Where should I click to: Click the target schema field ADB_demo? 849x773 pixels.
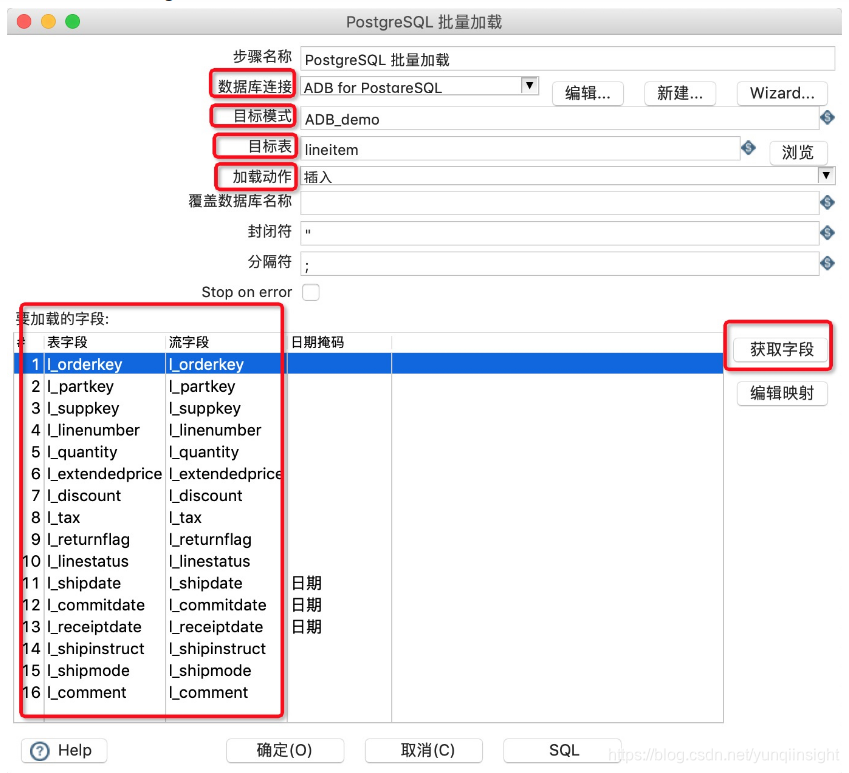click(x=559, y=119)
